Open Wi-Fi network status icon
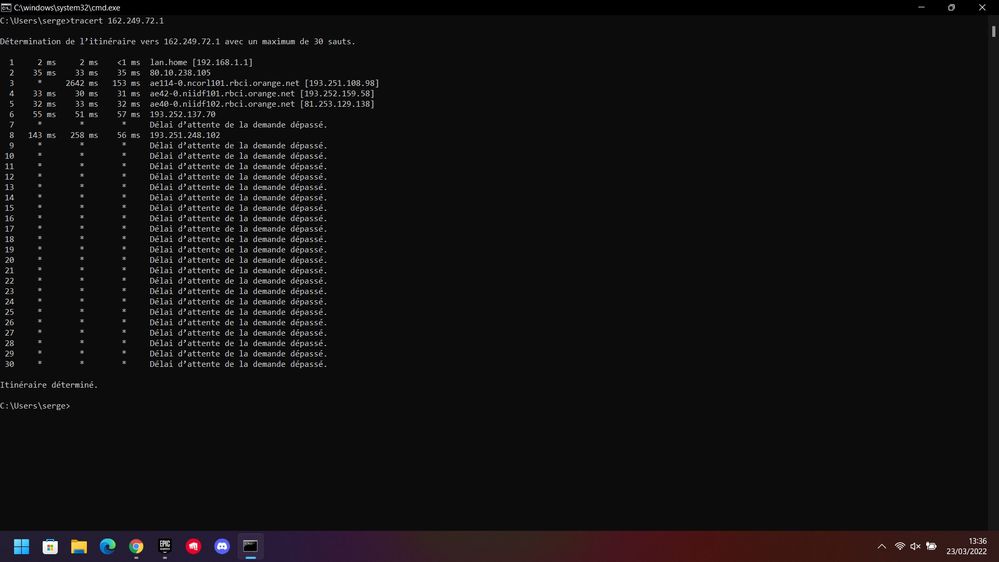 click(900, 546)
